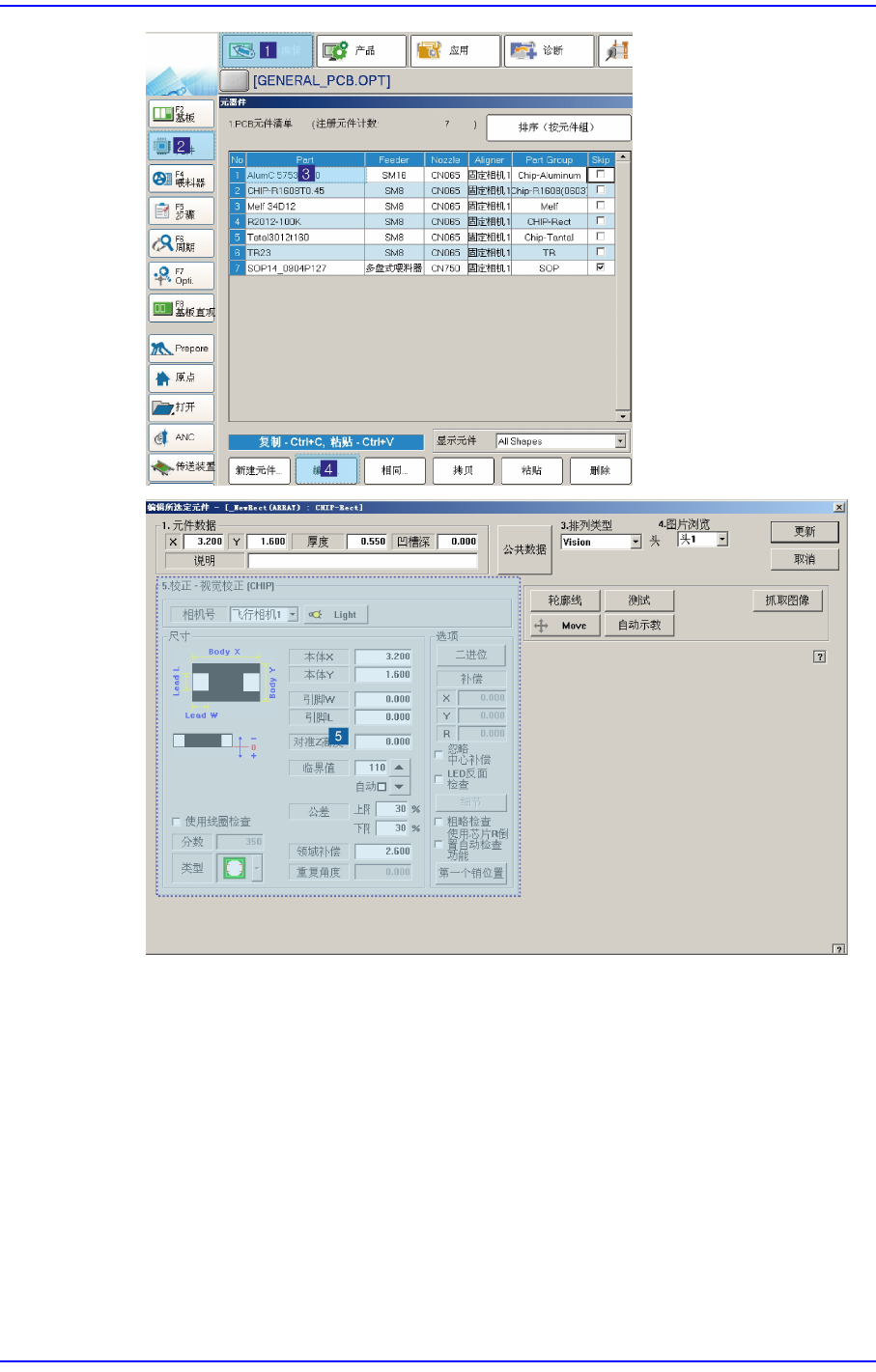Image resolution: width=876 pixels, height=1372 pixels.
Task: Open the F7 Opti. optimizer panel
Action: coord(181,276)
